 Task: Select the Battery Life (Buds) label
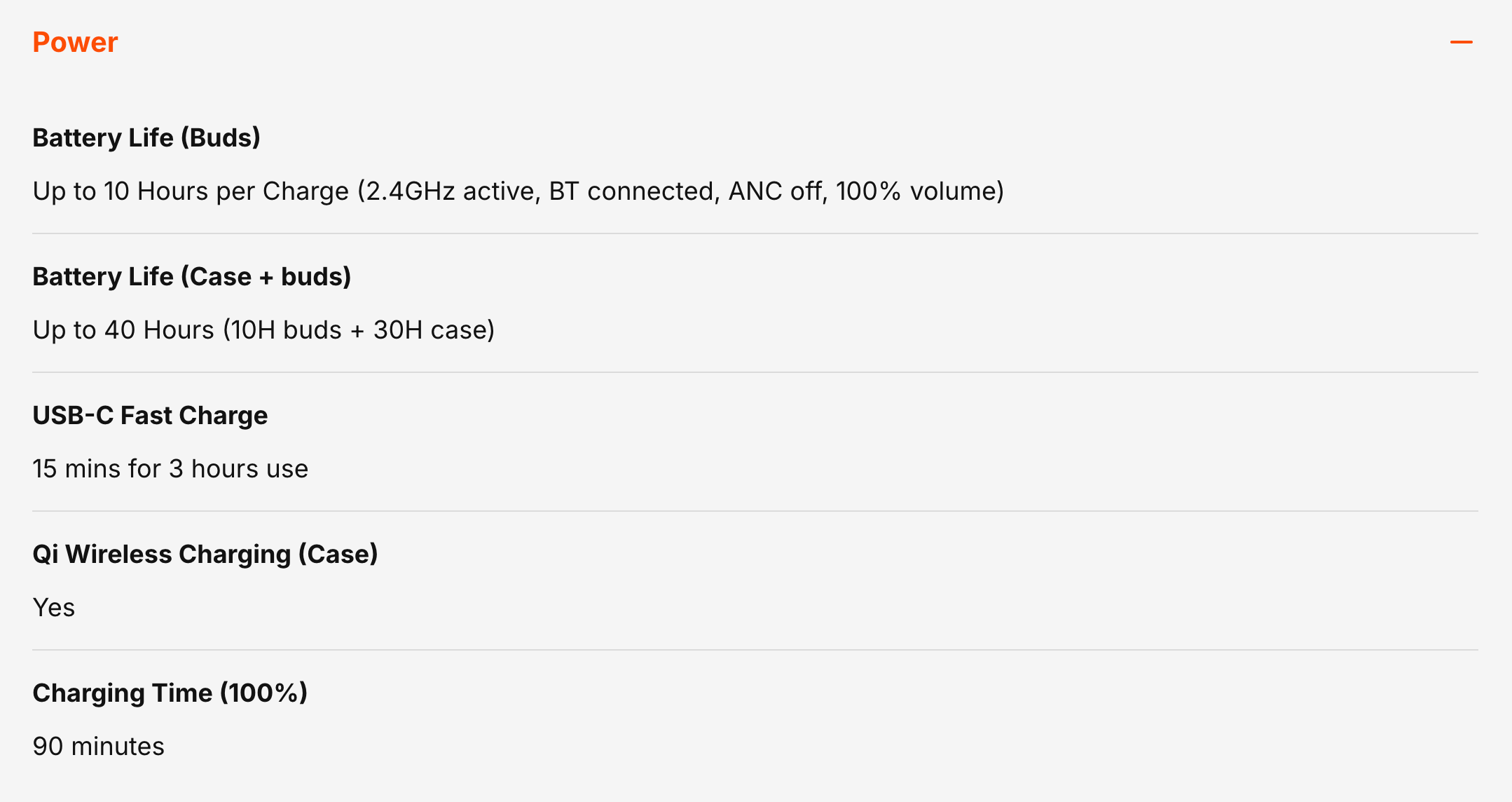pyautogui.click(x=146, y=138)
